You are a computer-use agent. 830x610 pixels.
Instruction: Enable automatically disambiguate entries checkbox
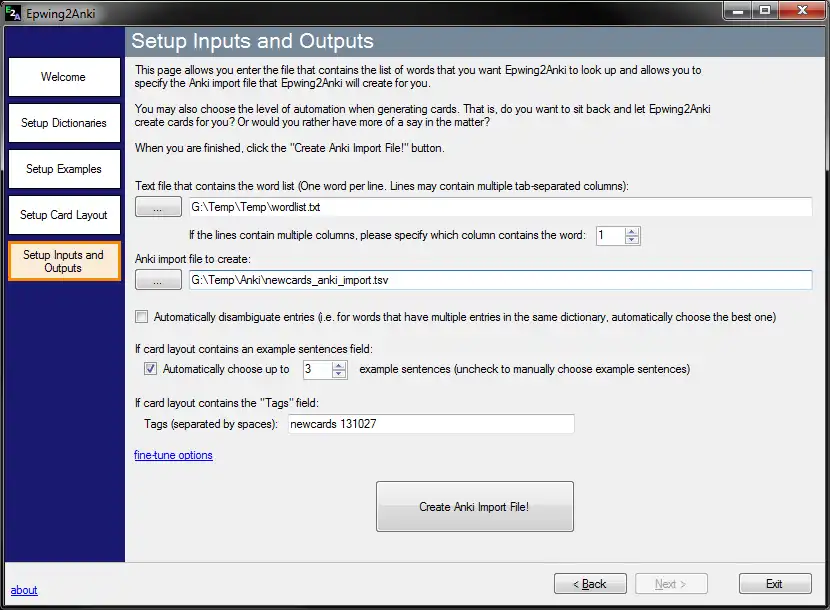click(x=141, y=317)
